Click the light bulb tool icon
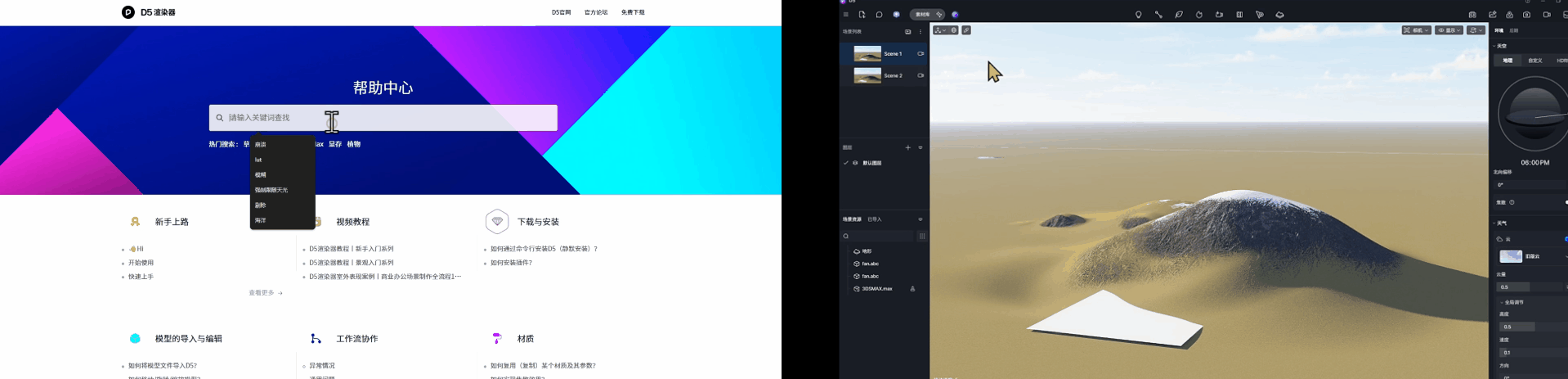1568x379 pixels. point(1138,15)
